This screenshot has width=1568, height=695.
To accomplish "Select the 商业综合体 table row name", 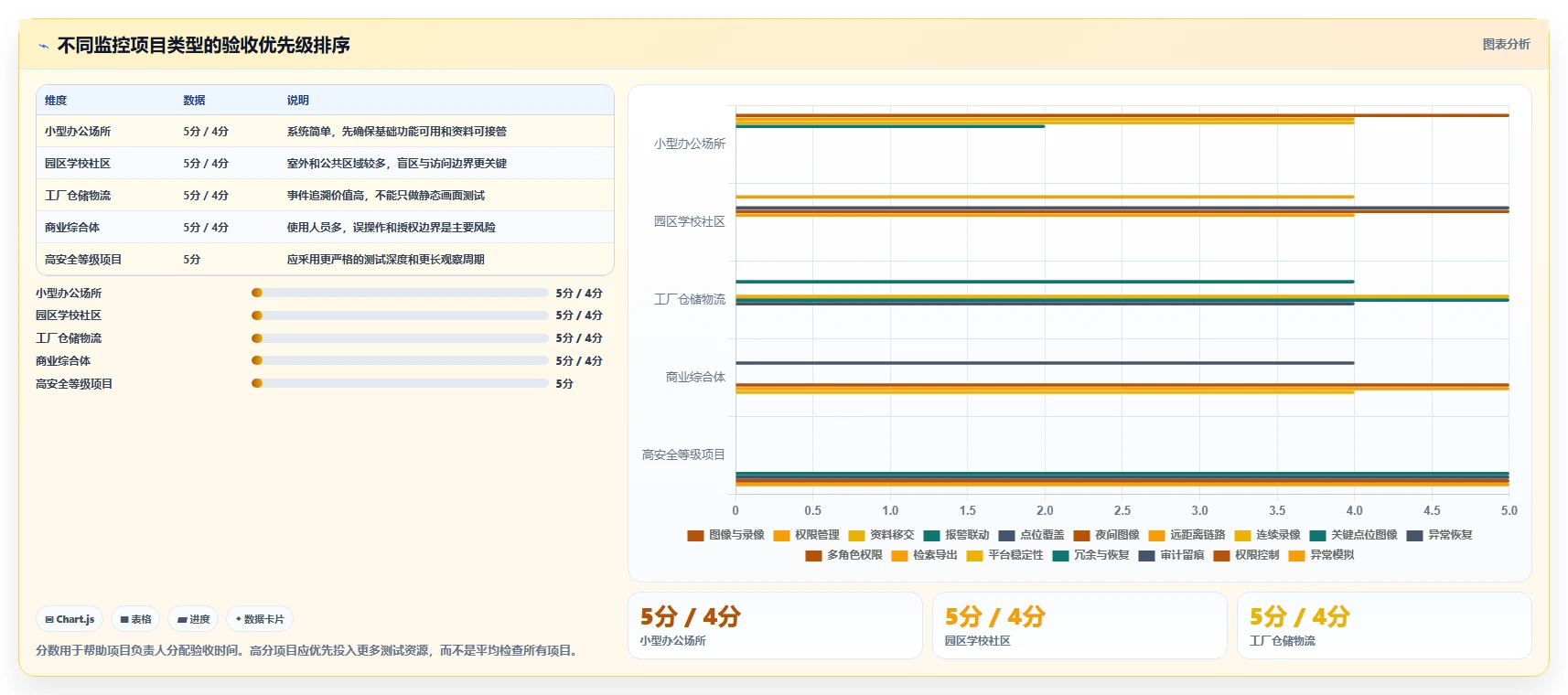I will pos(72,228).
